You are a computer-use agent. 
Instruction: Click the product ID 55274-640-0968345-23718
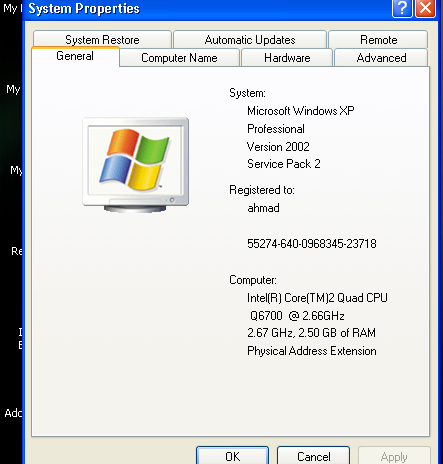(x=312, y=244)
